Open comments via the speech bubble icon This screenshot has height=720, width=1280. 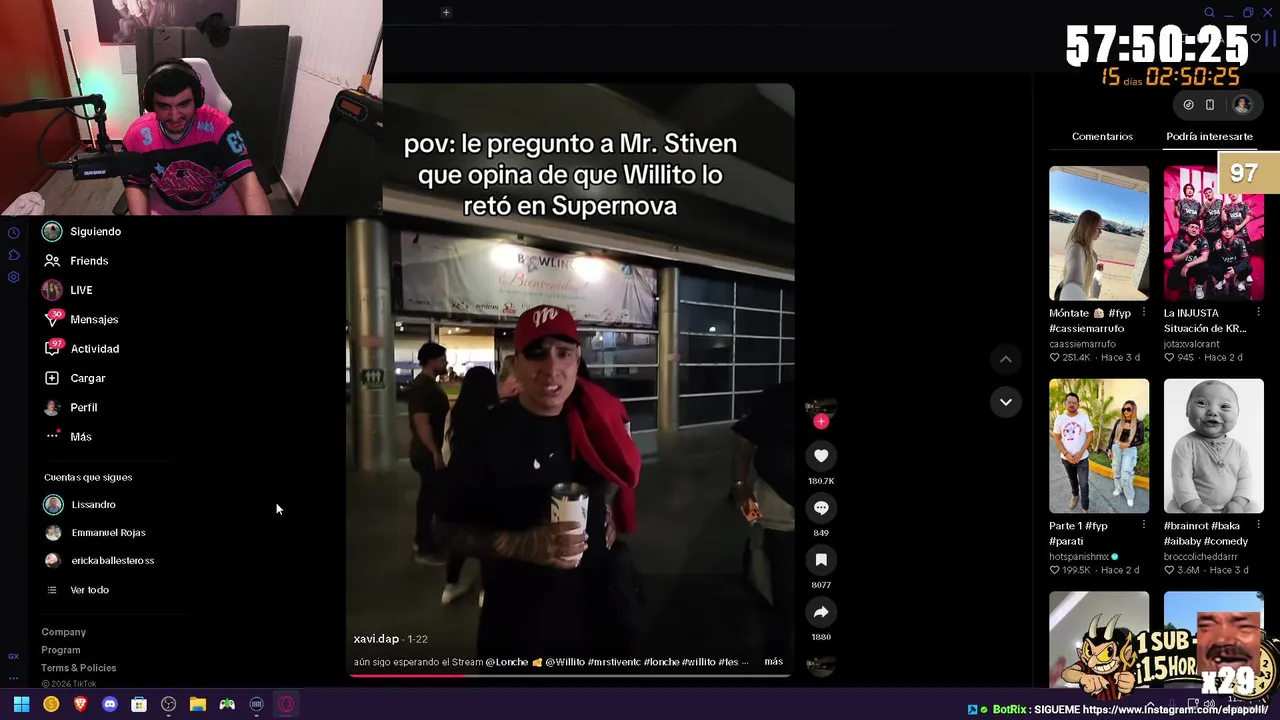(821, 508)
